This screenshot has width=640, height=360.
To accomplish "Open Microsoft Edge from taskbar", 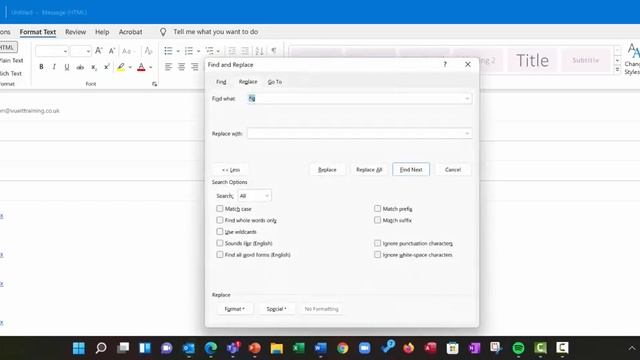I will click(x=211, y=348).
